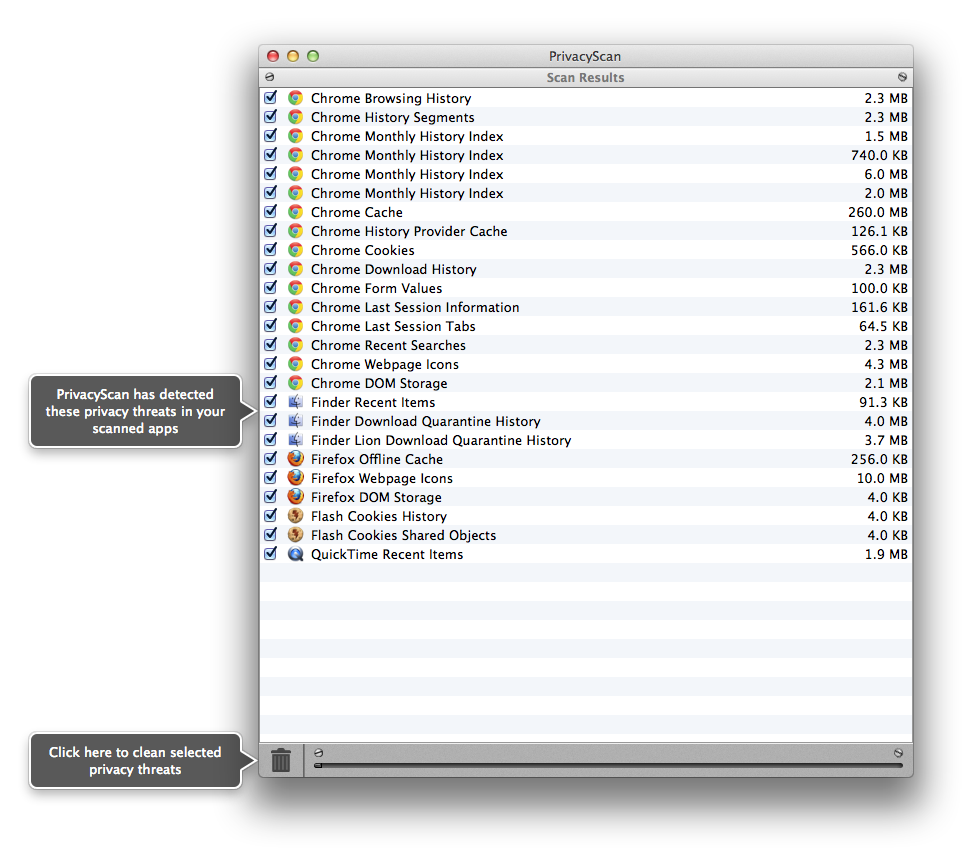Click the "Finder Download Quarantine History" label
The image size is (971, 857).
click(x=425, y=421)
